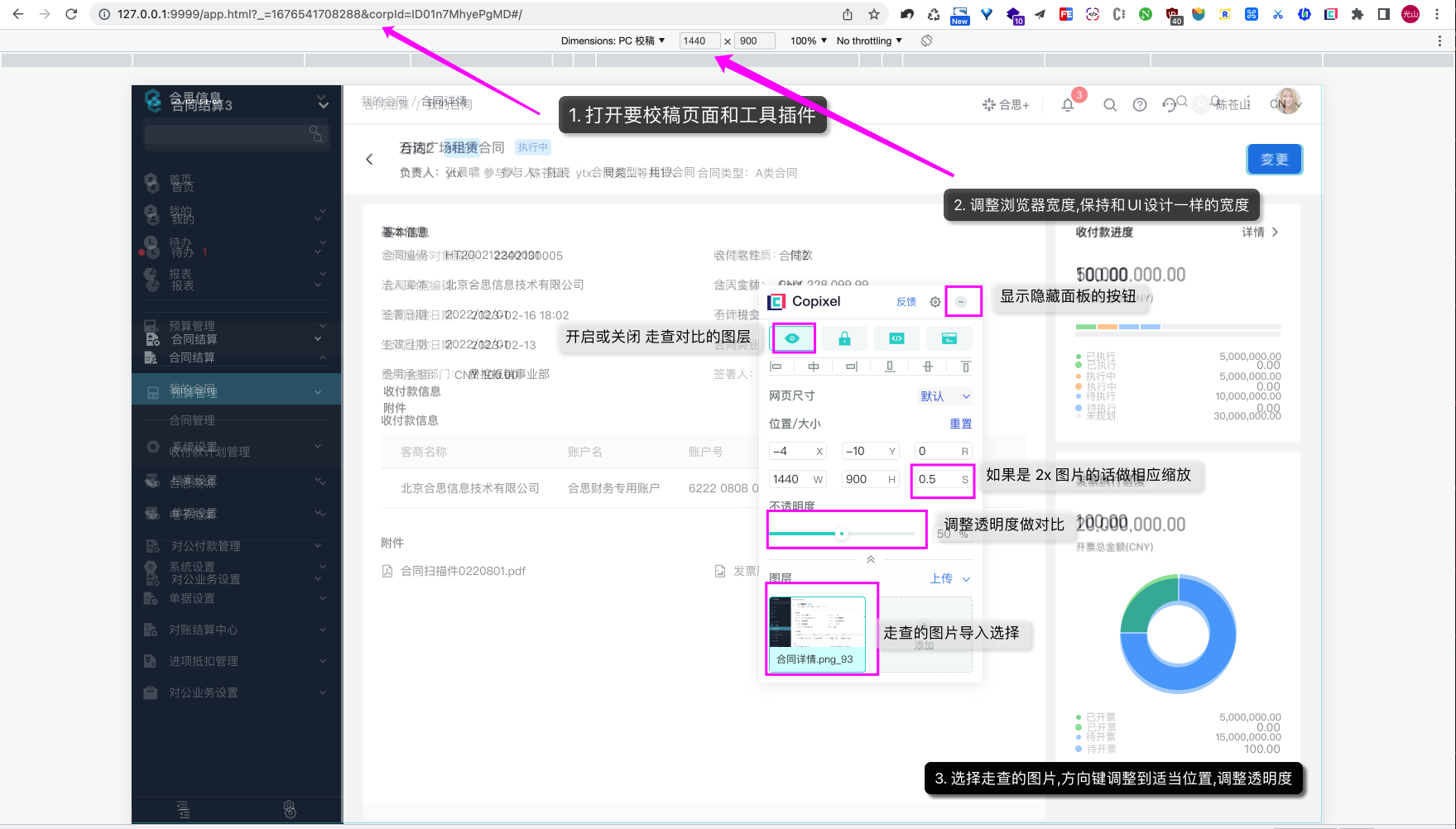The width and height of the screenshot is (1456, 829).
Task: Click the blue 变更 button
Action: pos(1274,159)
